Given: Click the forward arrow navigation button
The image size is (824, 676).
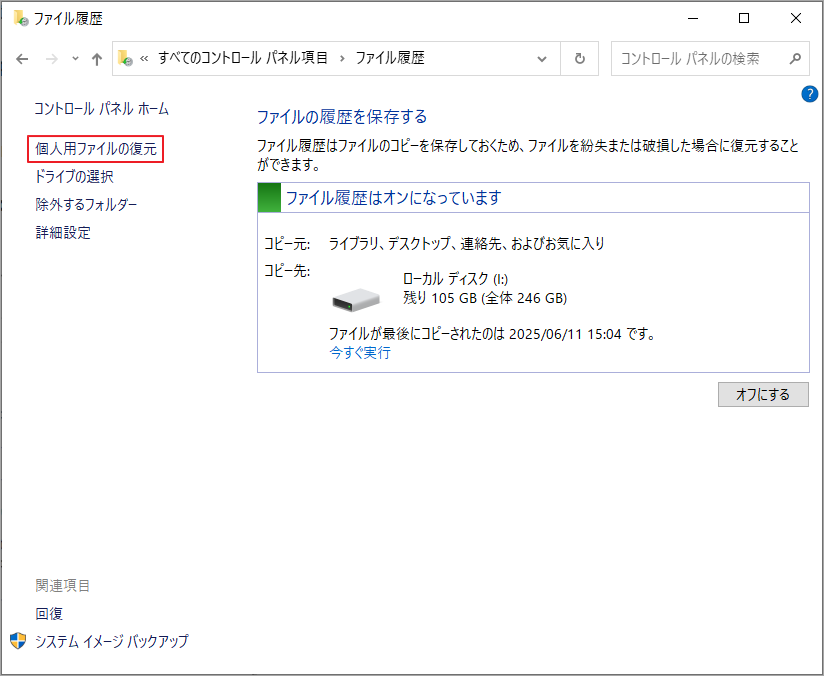Looking at the screenshot, I should tap(52, 59).
